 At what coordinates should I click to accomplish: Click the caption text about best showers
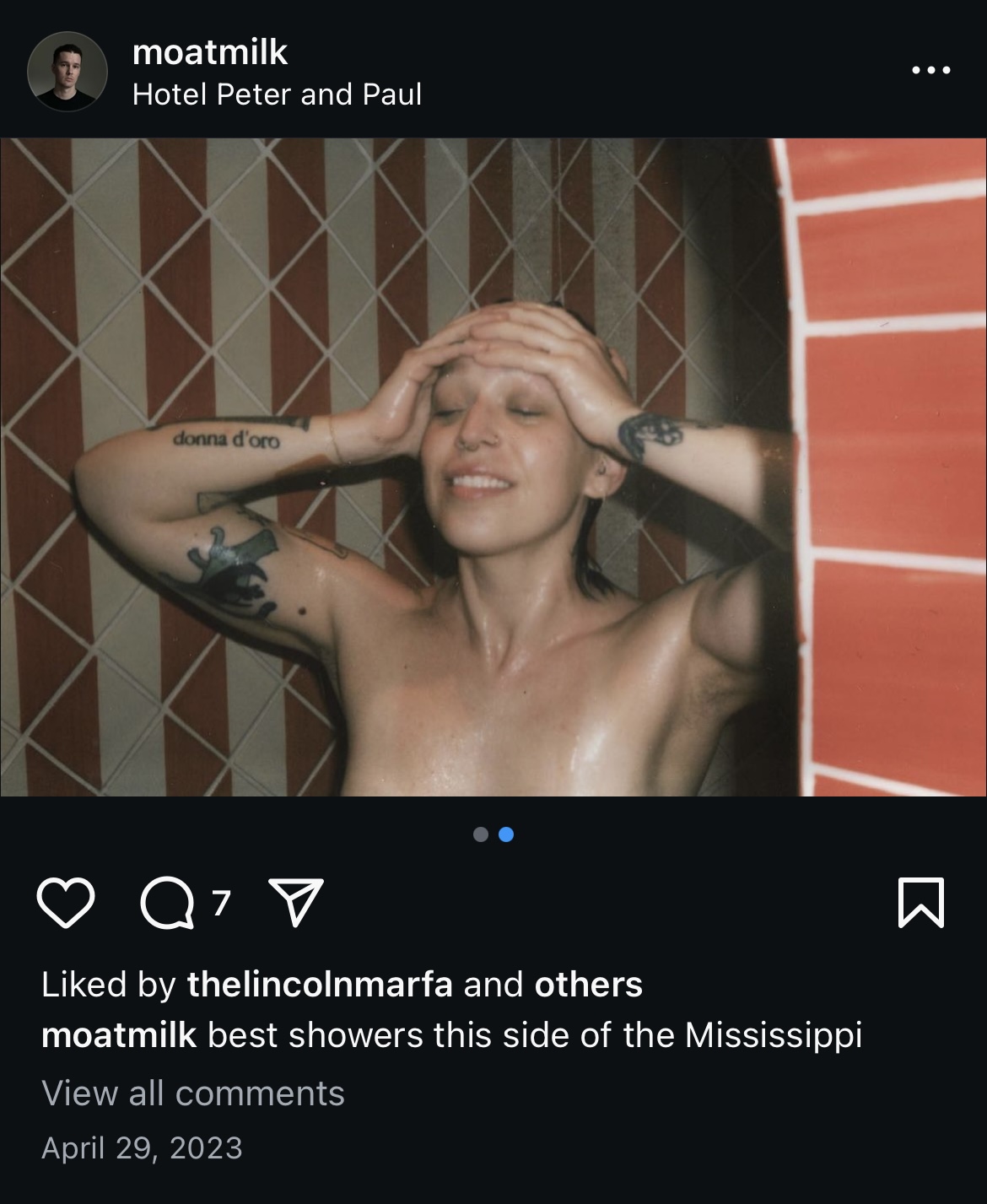(x=535, y=1035)
